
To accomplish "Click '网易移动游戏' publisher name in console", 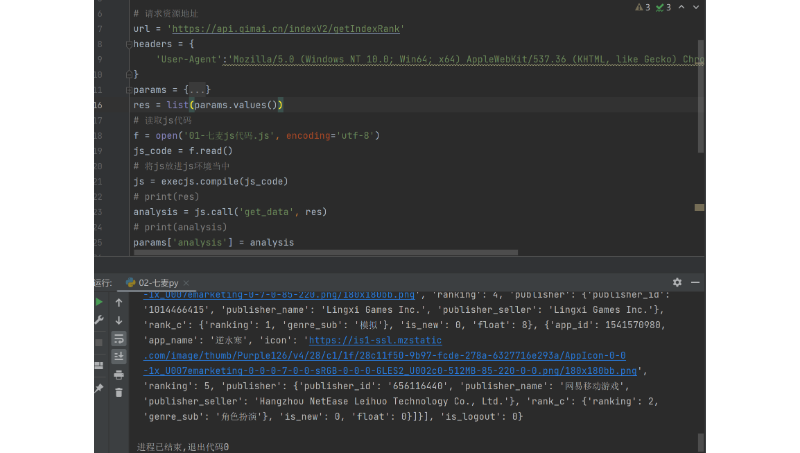I will point(592,386).
